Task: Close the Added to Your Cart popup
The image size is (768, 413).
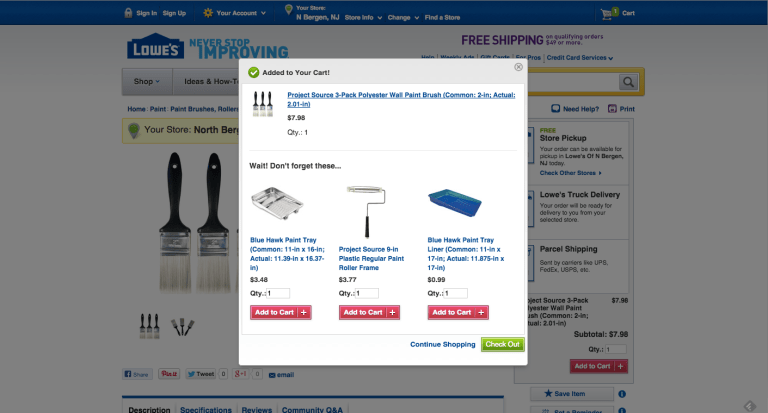Action: [518, 67]
